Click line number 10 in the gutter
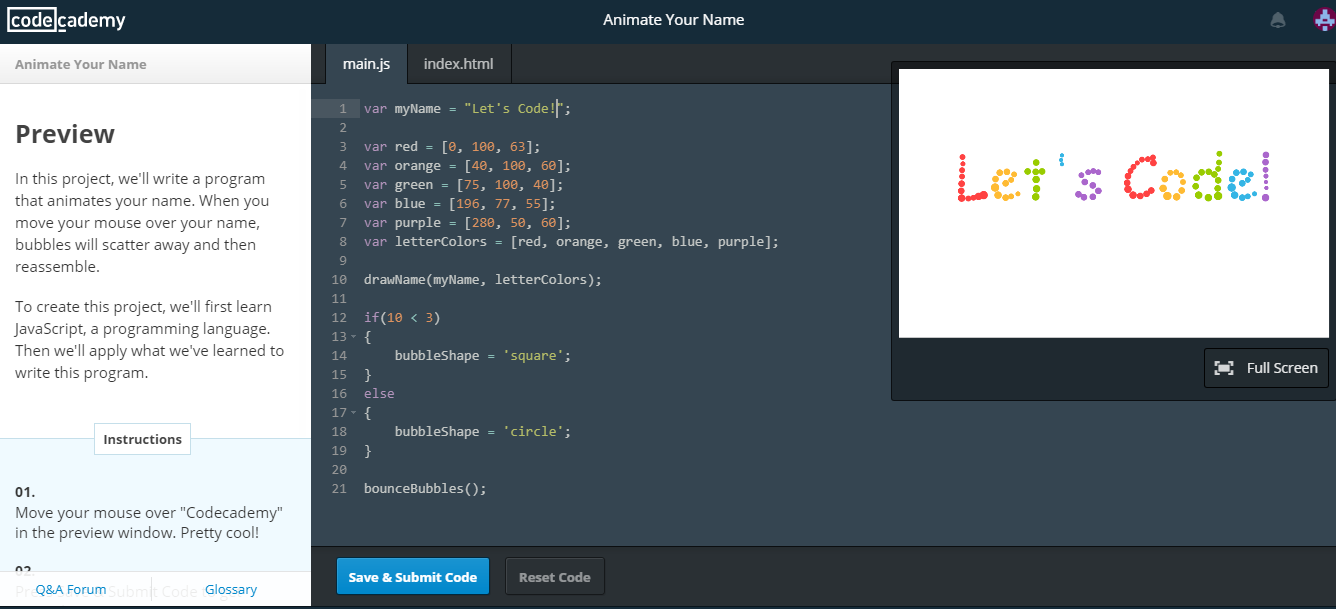 tap(338, 279)
